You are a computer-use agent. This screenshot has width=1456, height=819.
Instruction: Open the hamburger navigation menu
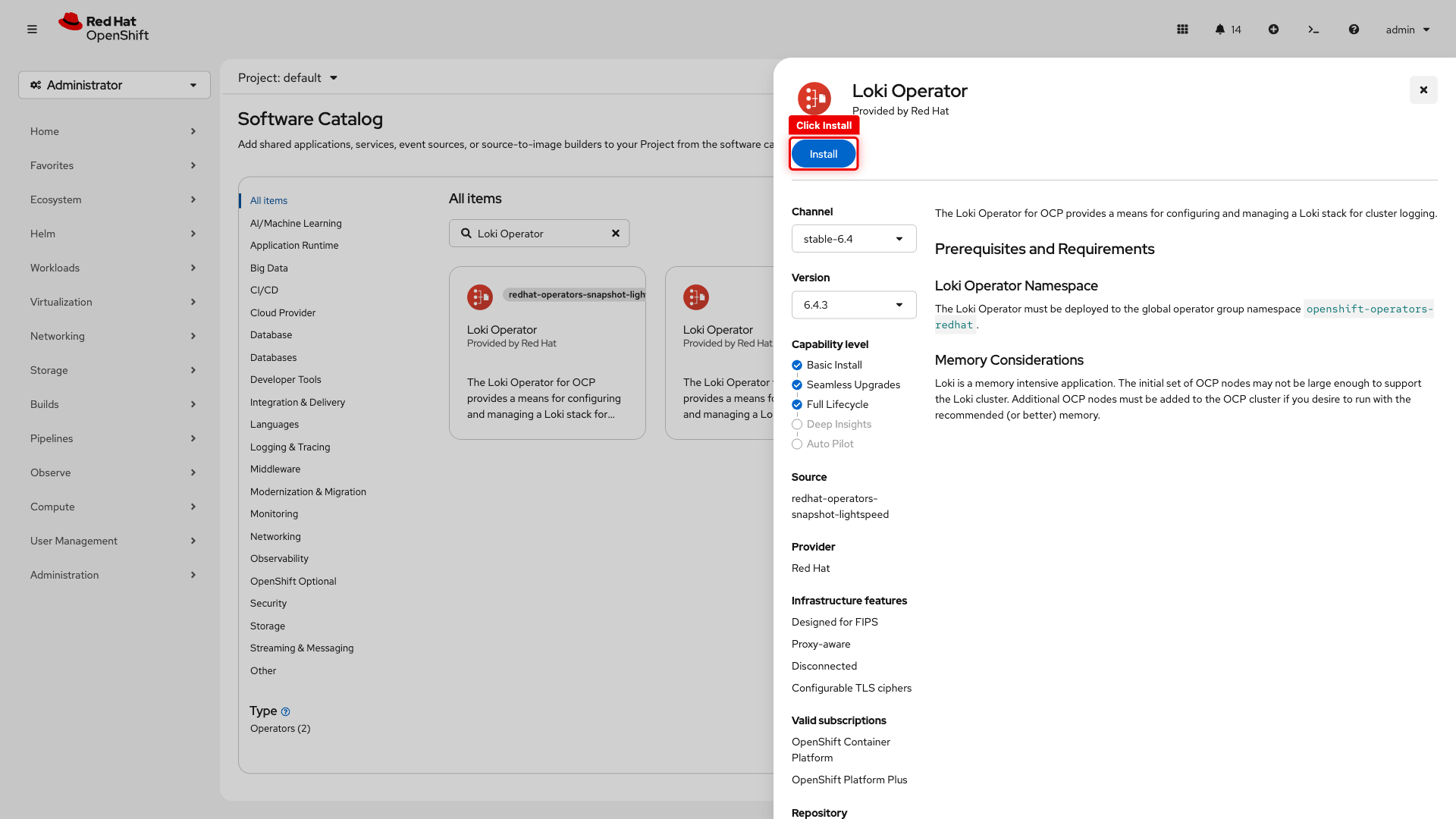[32, 30]
